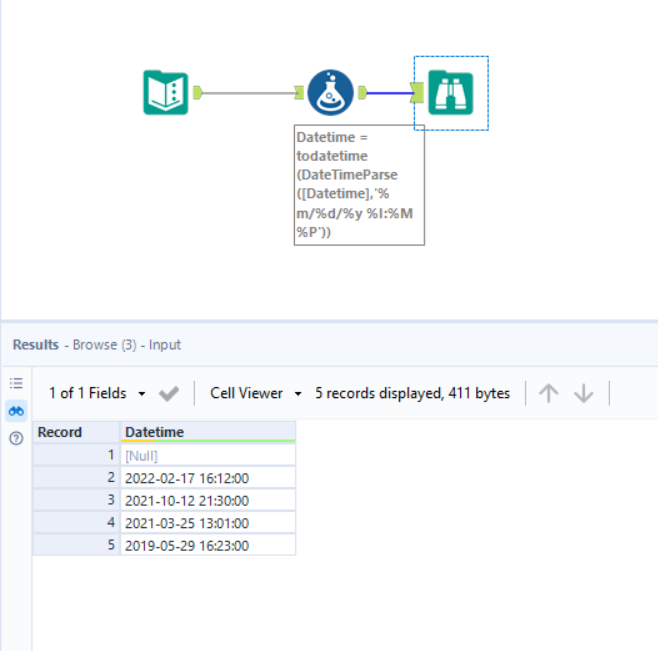Image resolution: width=658 pixels, height=651 pixels.
Task: Click the Datetime column header
Action: pyautogui.click(x=208, y=432)
